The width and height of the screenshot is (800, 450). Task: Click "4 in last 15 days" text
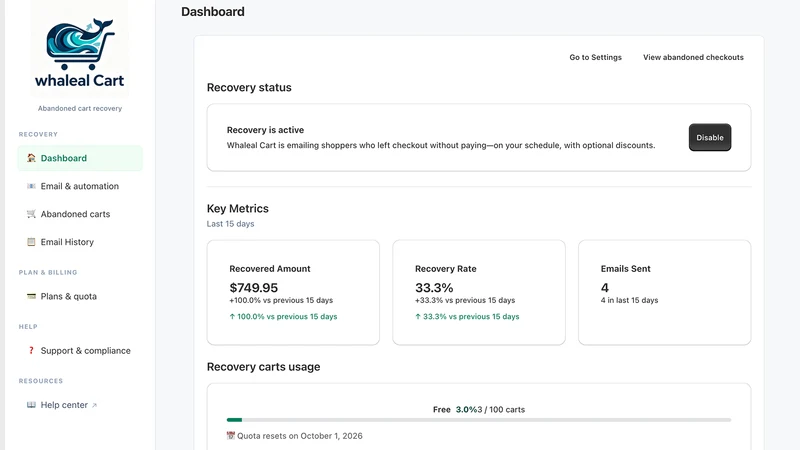point(629,300)
